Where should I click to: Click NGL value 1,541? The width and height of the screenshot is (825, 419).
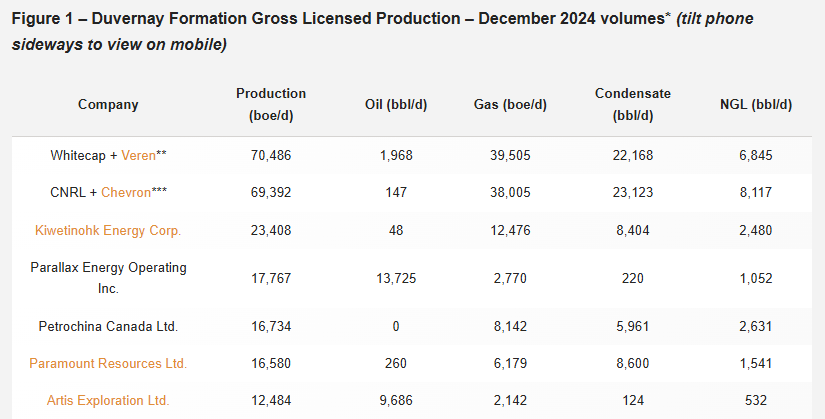coord(756,363)
